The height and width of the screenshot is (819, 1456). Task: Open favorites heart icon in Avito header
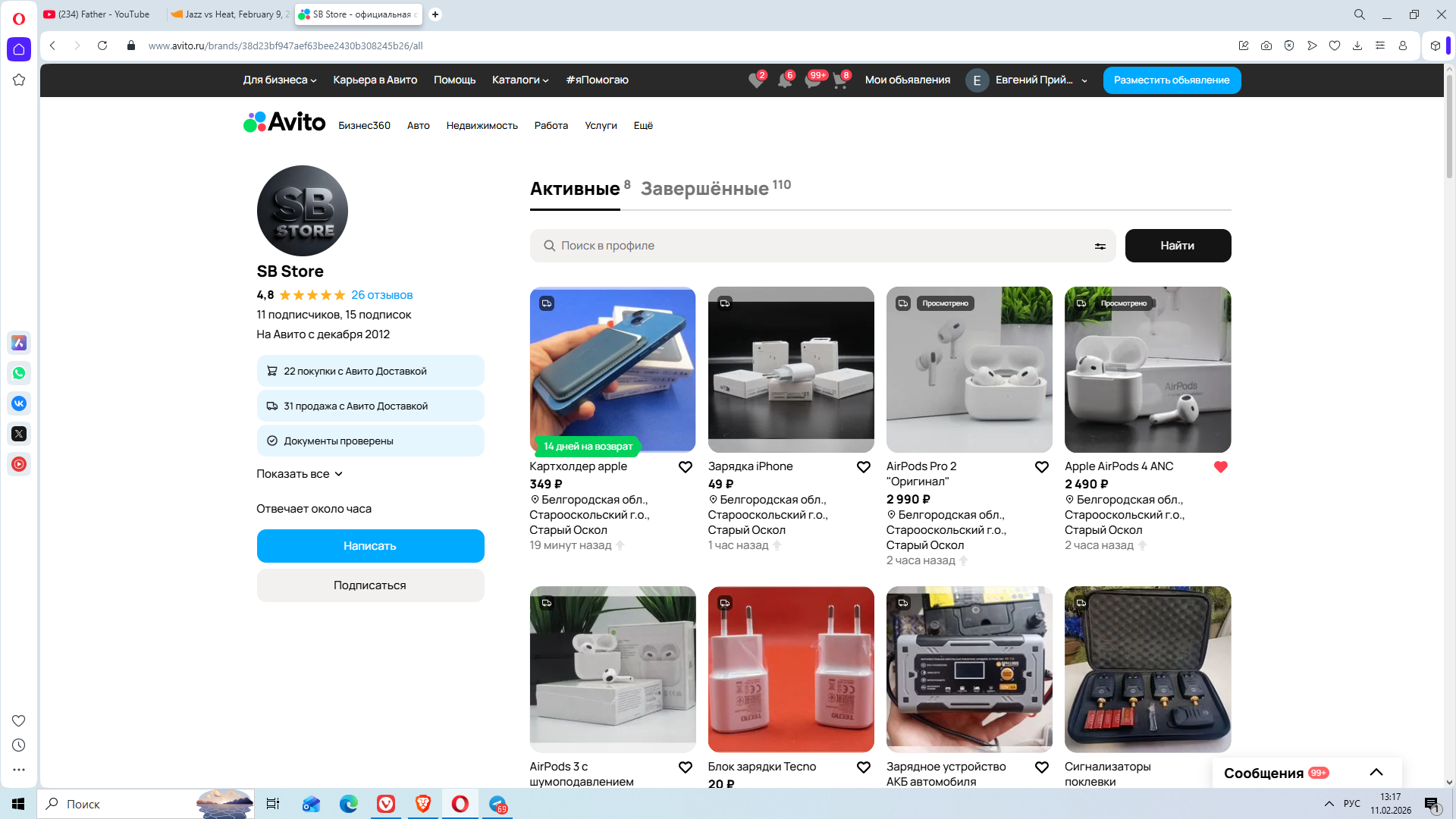click(755, 80)
